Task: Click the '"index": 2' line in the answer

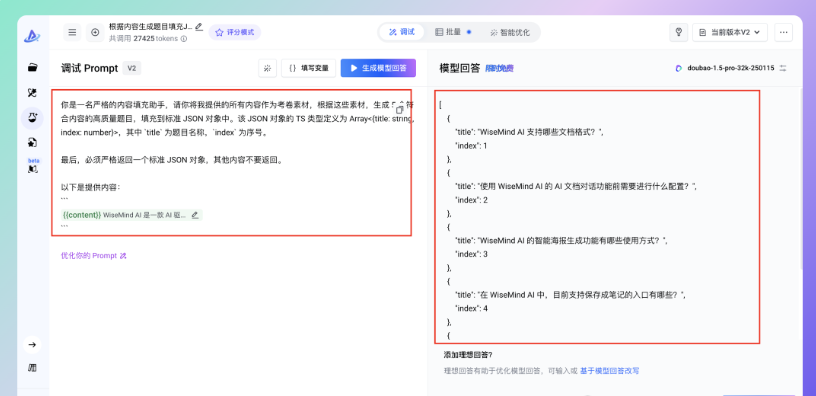Action: coord(471,200)
